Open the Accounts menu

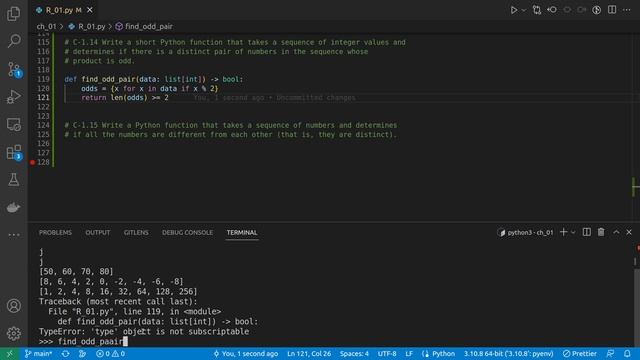(x=13, y=306)
